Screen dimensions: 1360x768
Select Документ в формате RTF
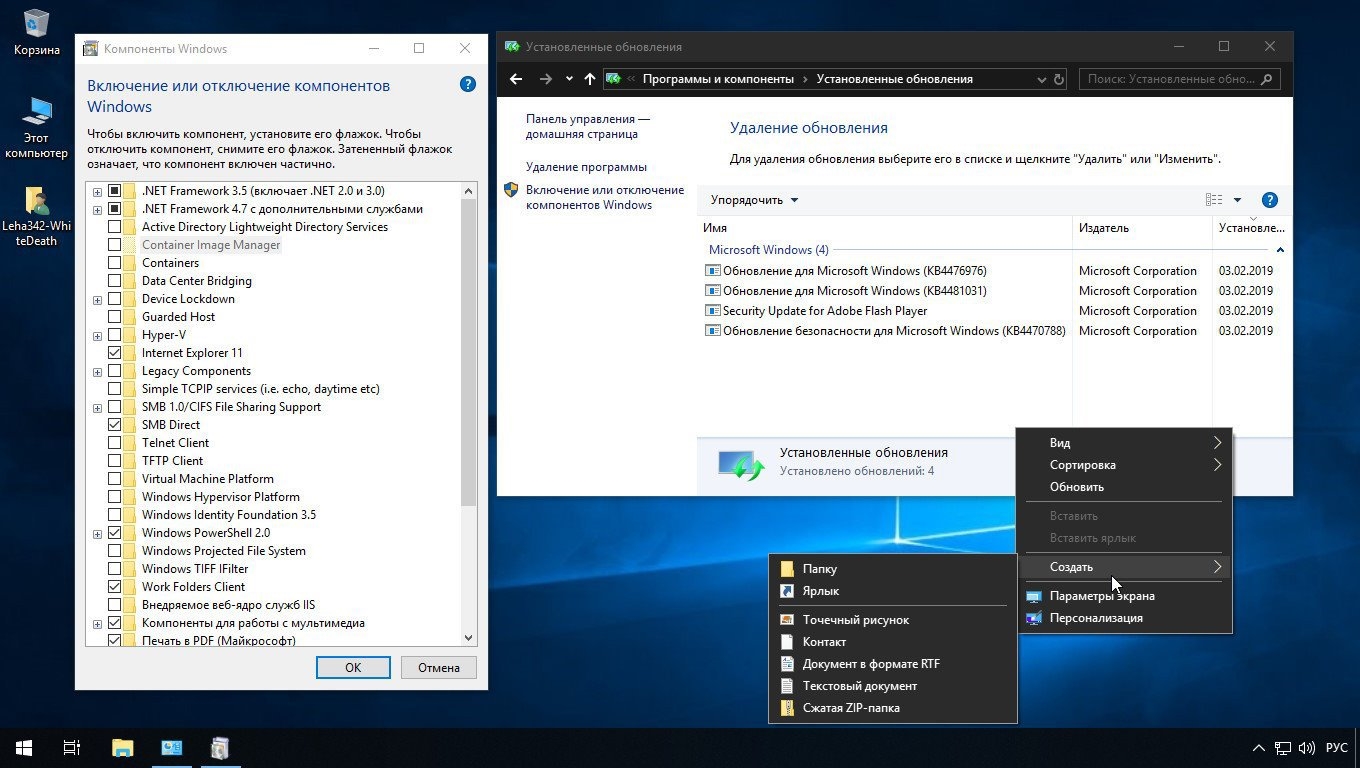click(x=893, y=664)
